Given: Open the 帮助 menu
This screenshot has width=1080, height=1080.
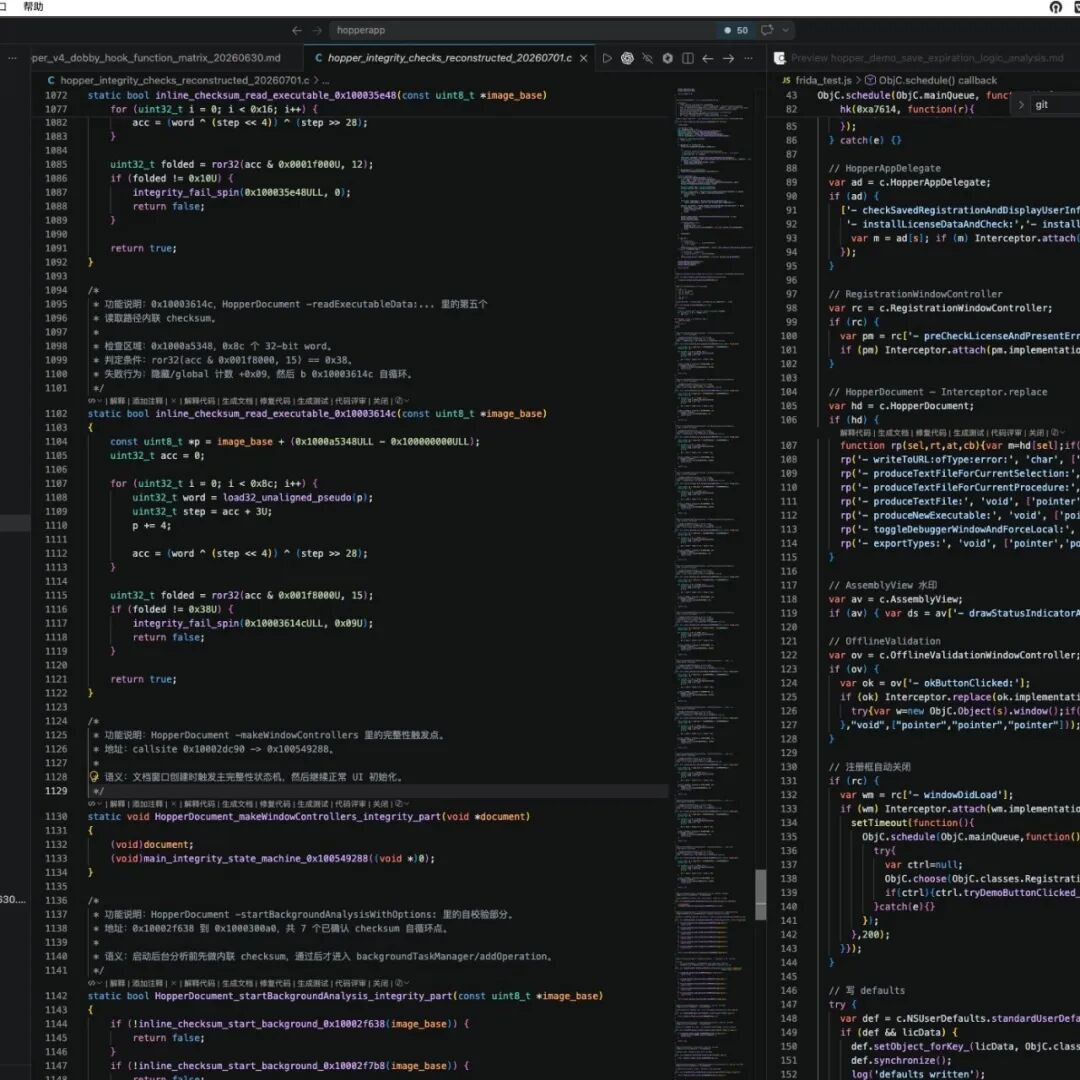Looking at the screenshot, I should [x=33, y=6].
